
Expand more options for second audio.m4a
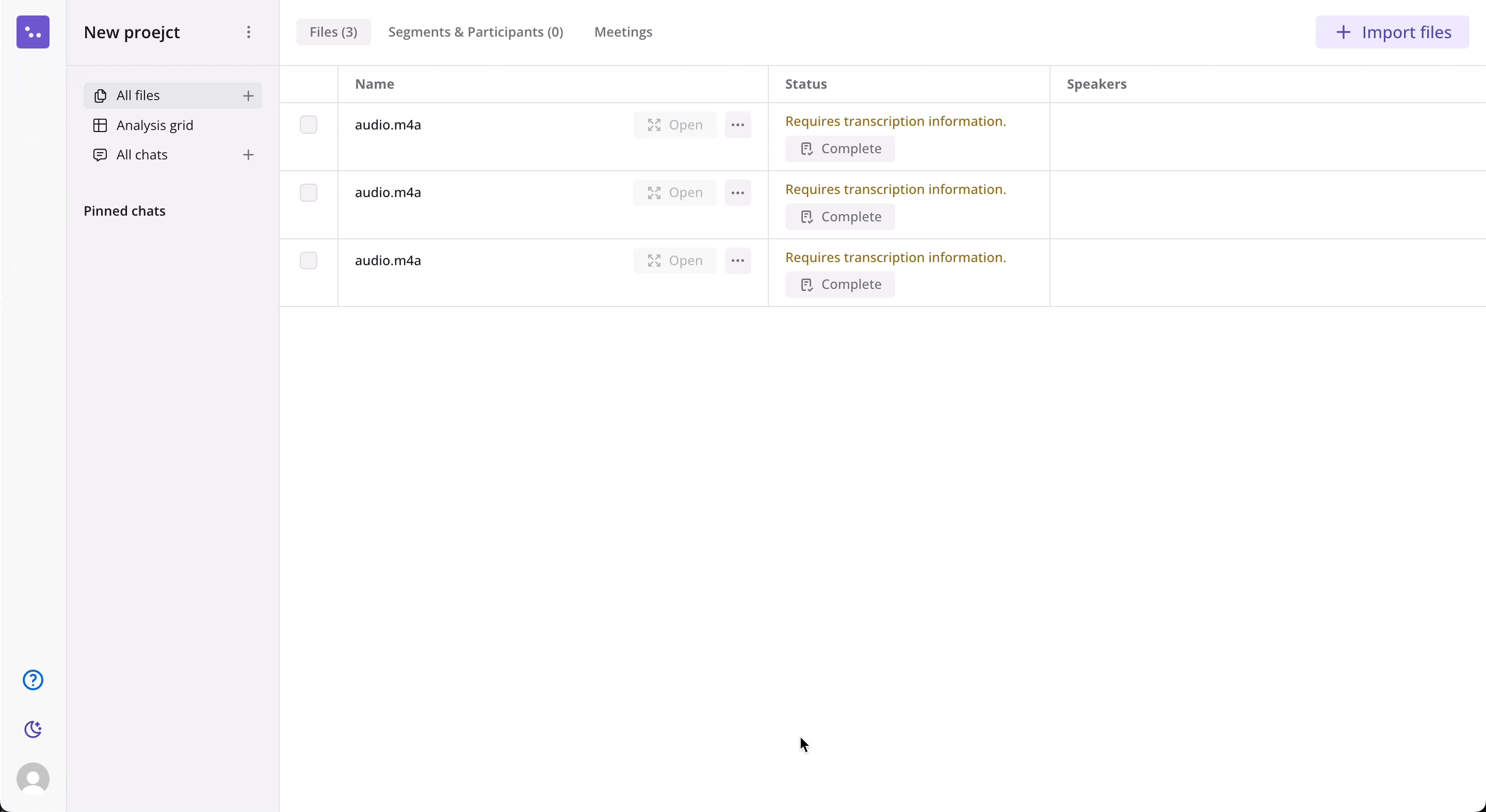coord(738,192)
